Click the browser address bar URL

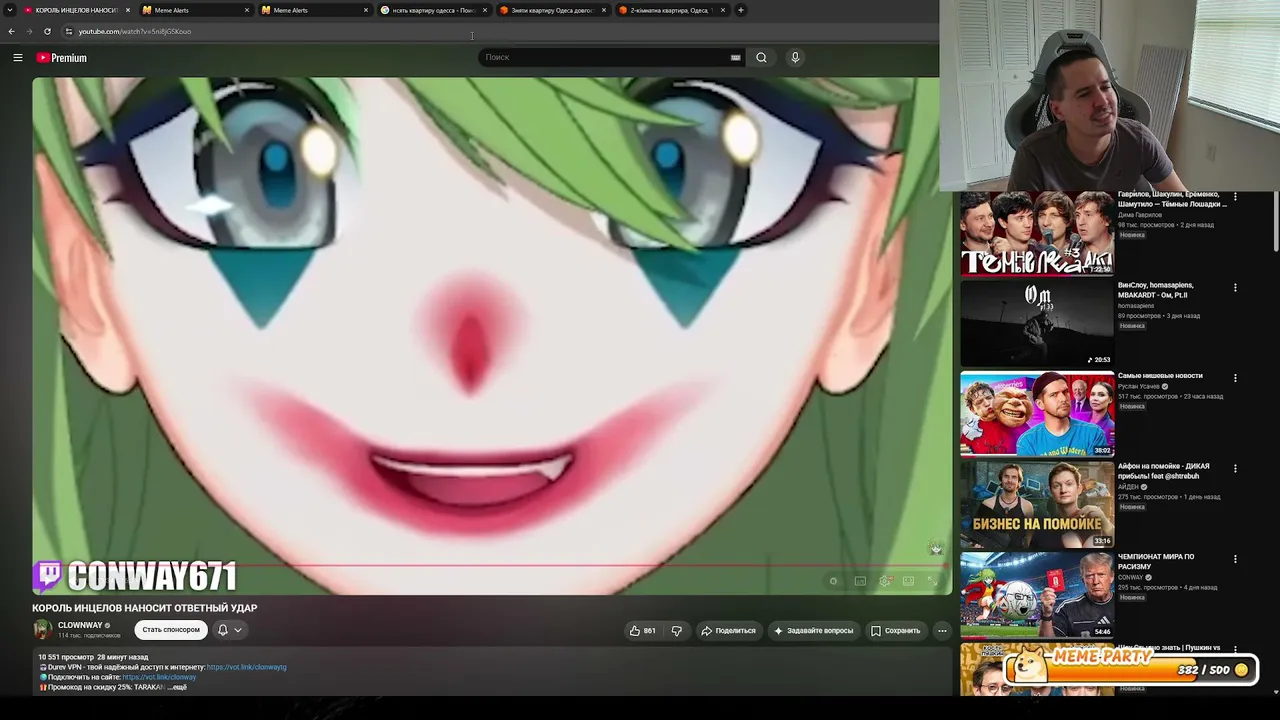(x=135, y=31)
